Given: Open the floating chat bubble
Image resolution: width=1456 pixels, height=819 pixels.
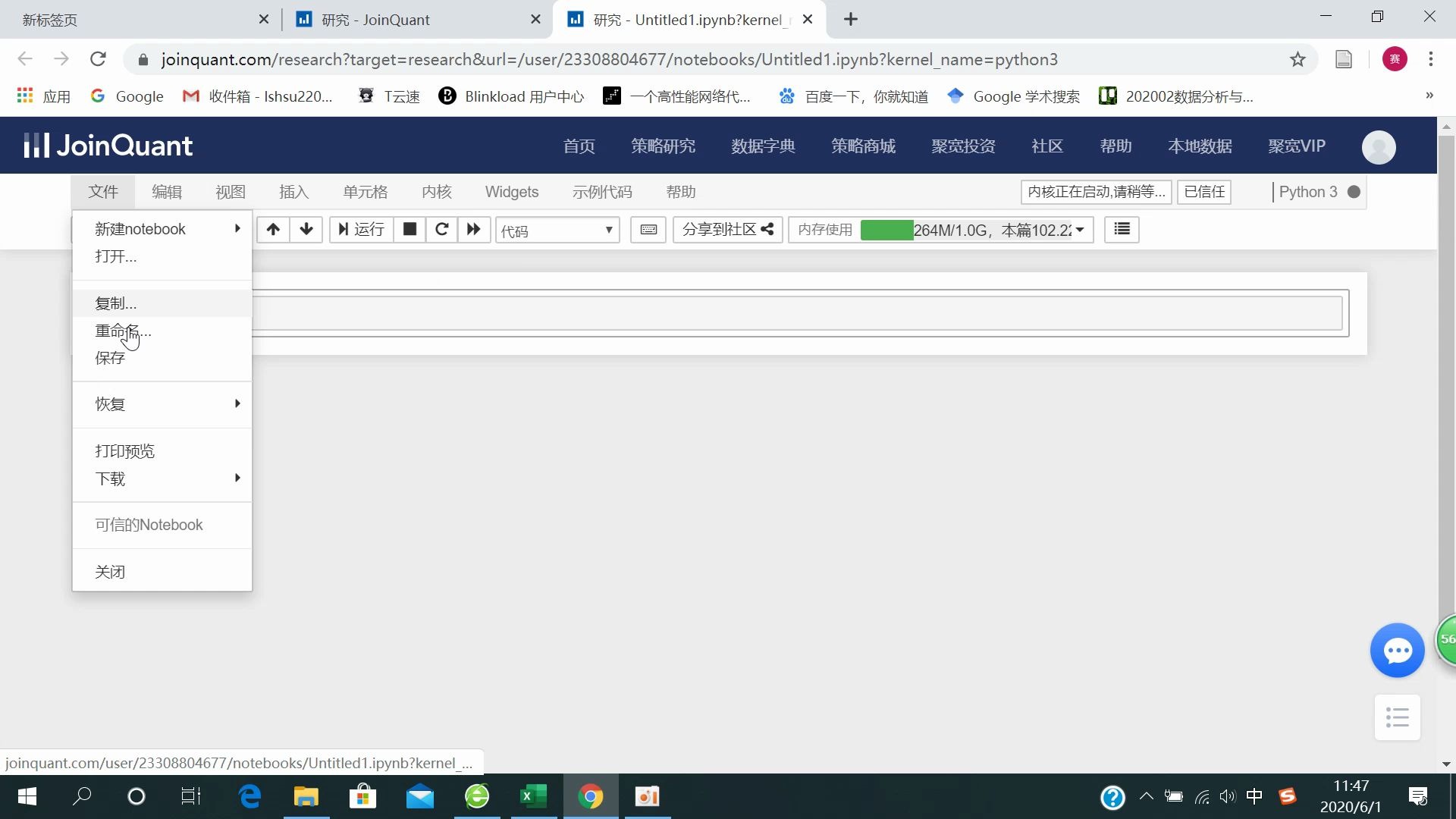Looking at the screenshot, I should (1398, 650).
